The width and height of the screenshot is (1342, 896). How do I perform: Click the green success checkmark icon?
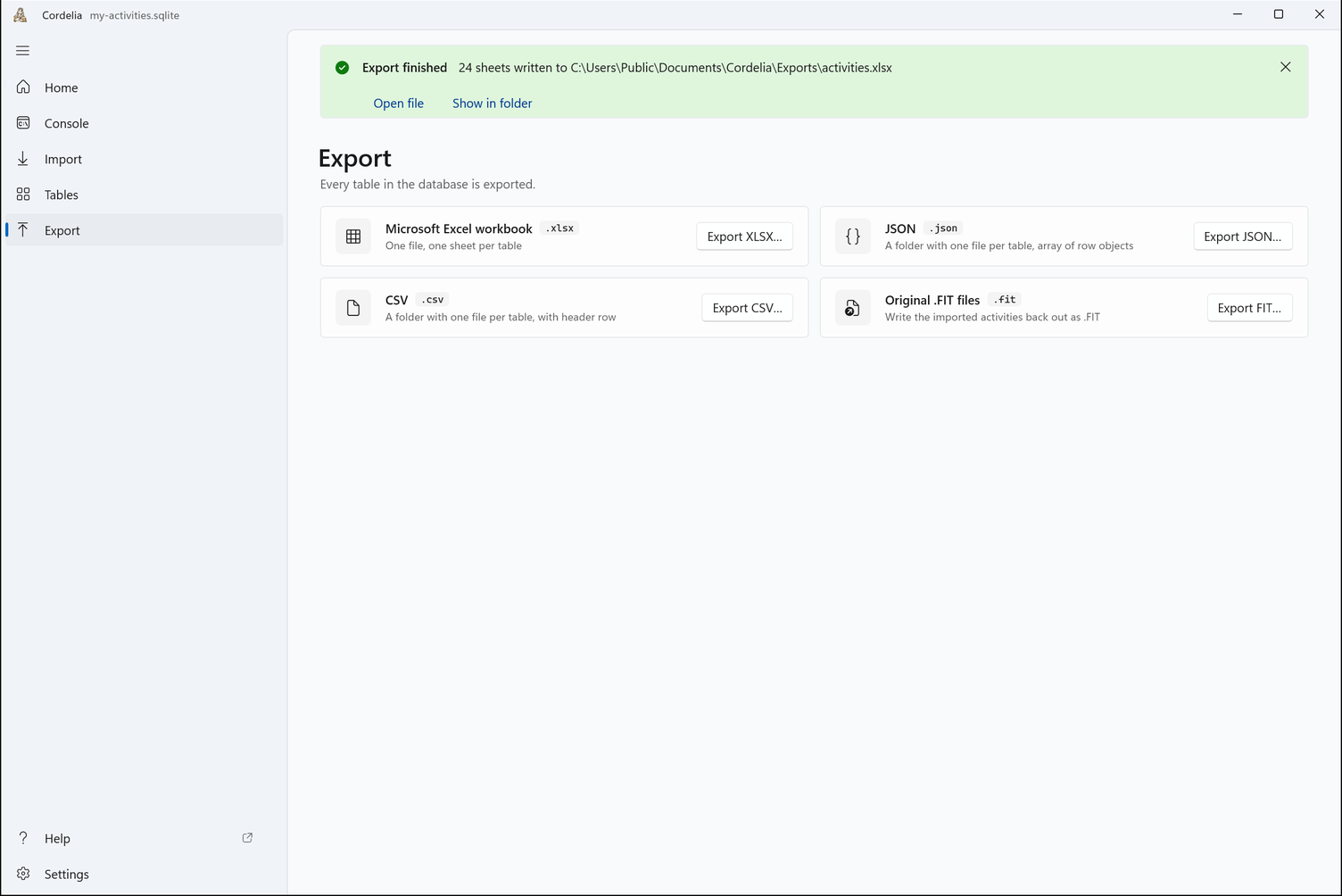(342, 68)
